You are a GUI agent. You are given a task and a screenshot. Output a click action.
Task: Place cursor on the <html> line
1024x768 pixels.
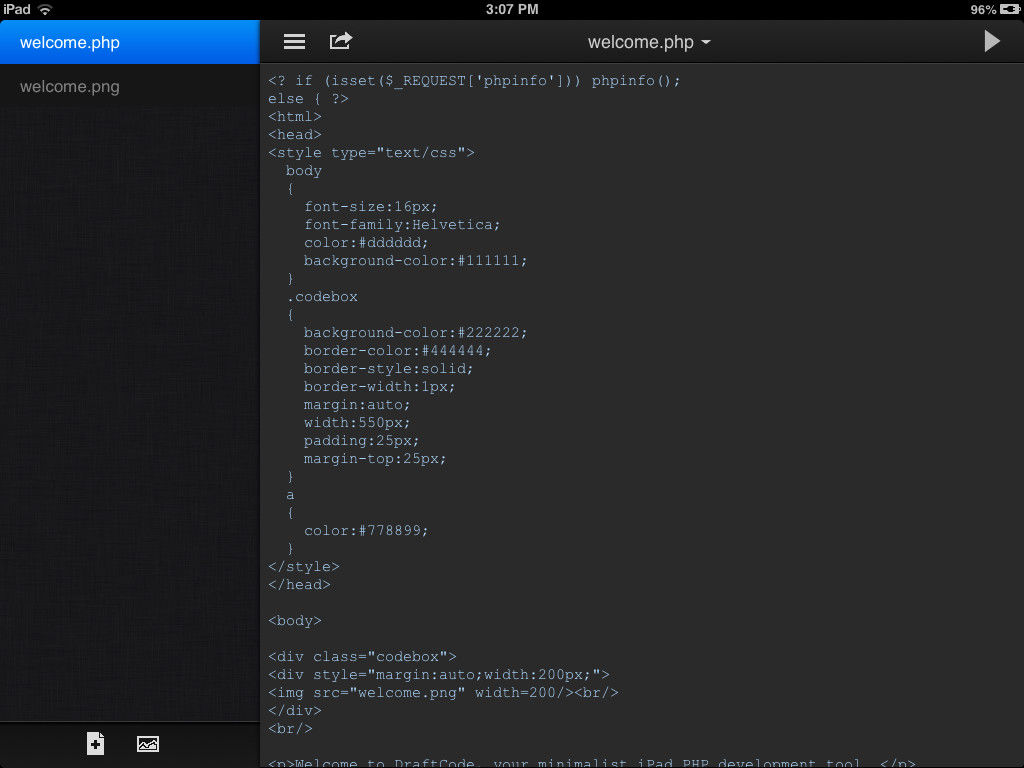click(295, 116)
